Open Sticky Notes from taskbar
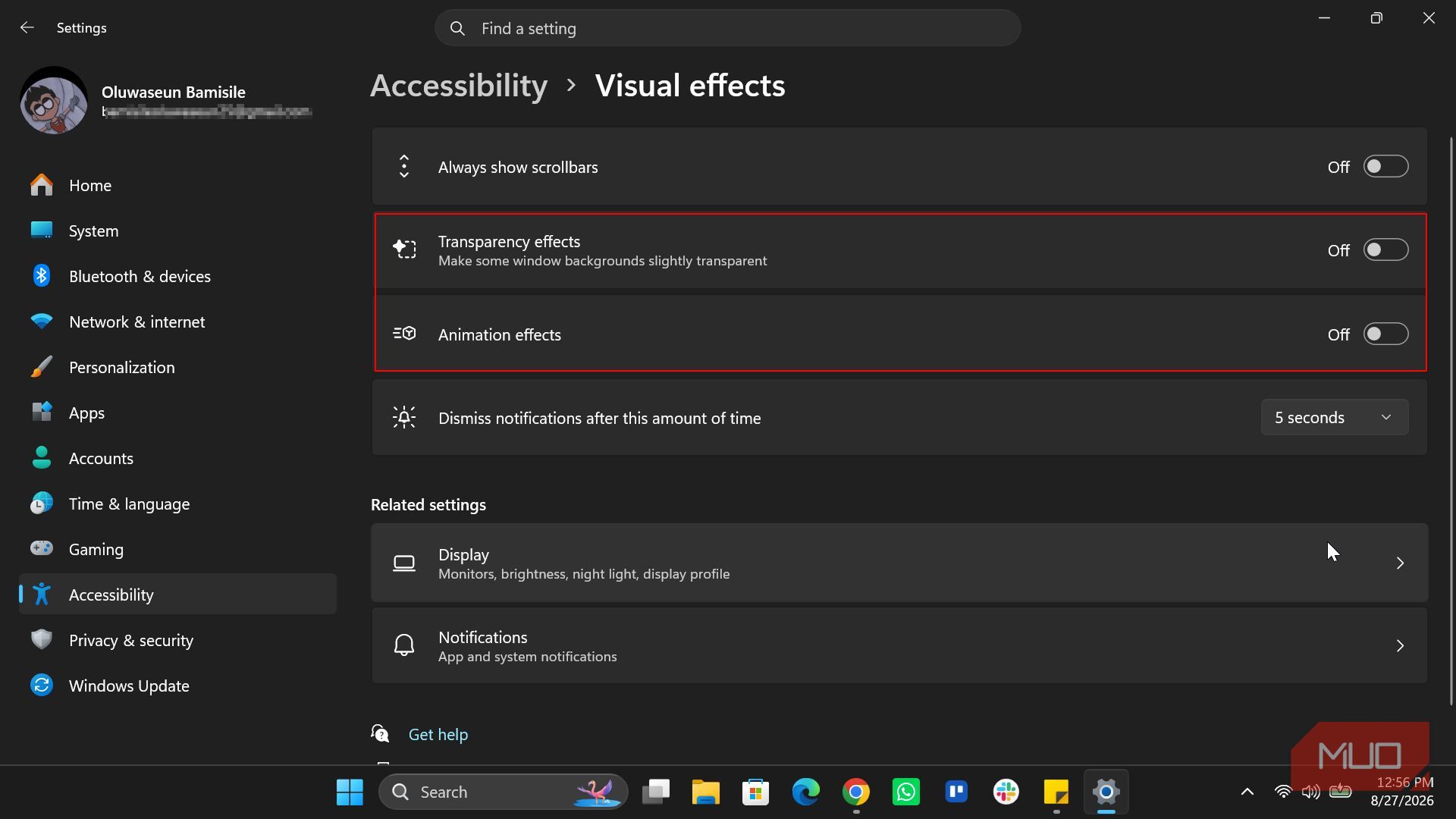The image size is (1456, 819). point(1056,792)
